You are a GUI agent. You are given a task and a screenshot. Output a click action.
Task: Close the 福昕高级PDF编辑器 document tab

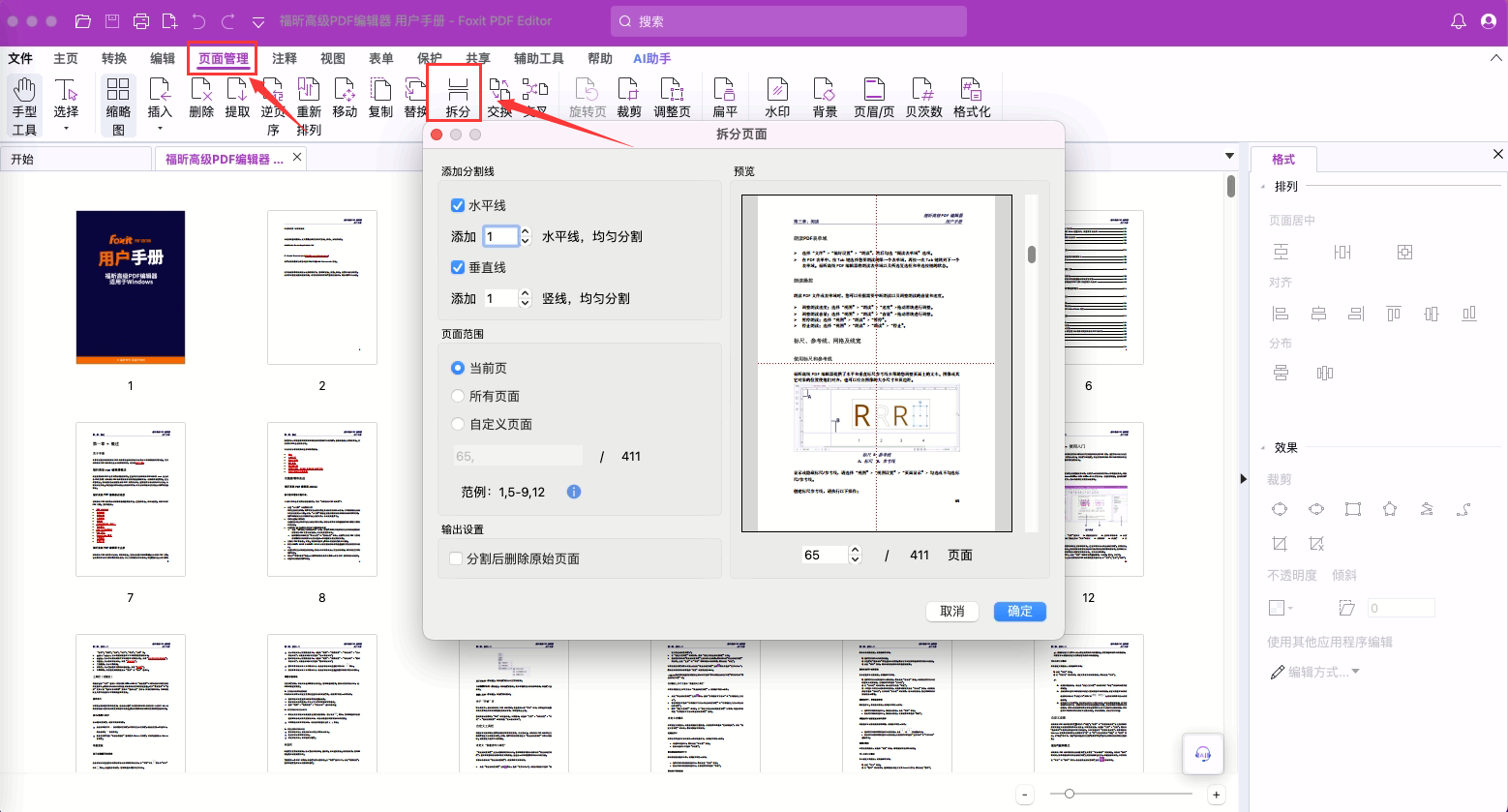pyautogui.click(x=297, y=157)
